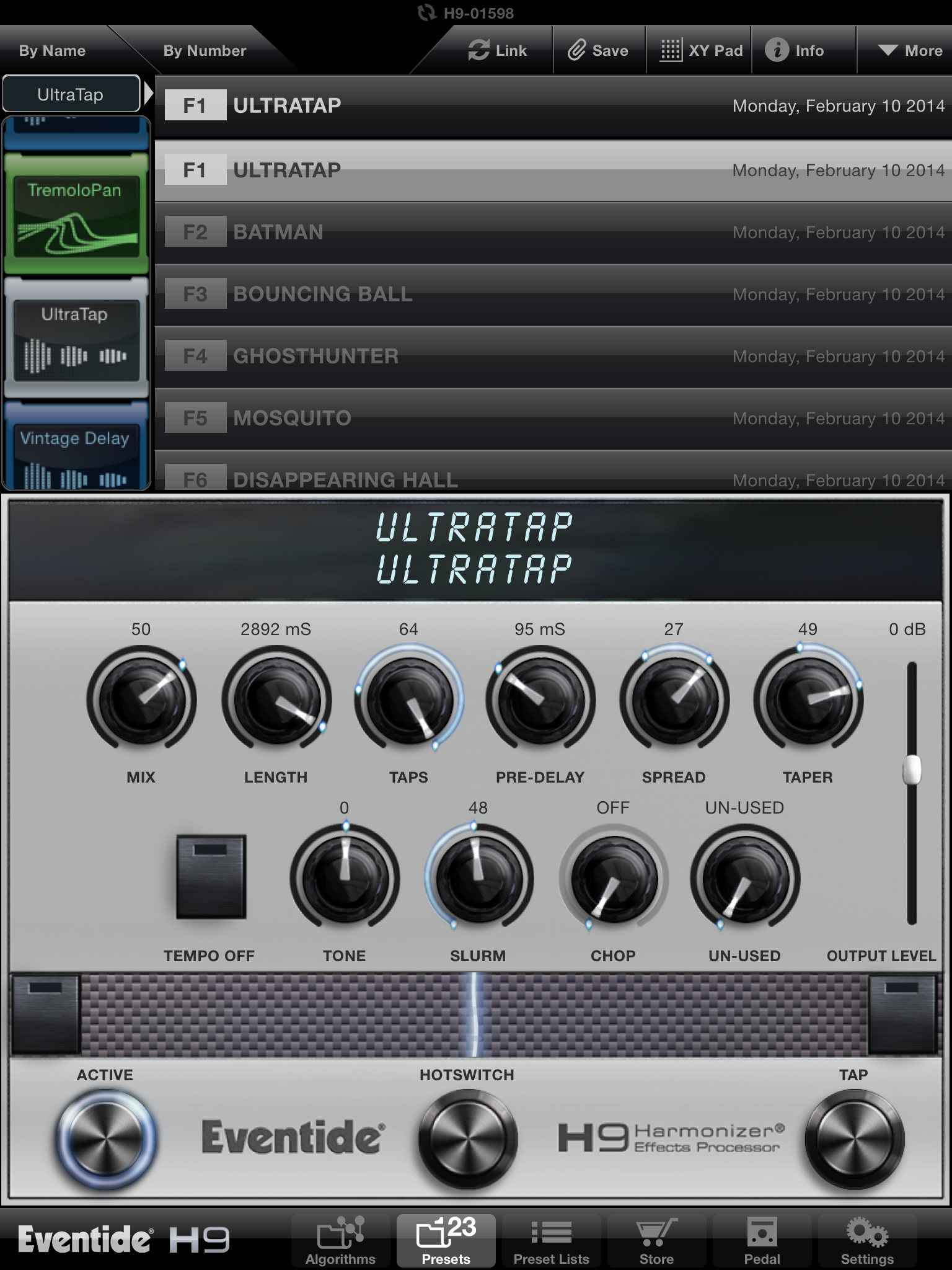Click the left ribbon end button
Screen dimensions: 952x1270
[45, 1015]
